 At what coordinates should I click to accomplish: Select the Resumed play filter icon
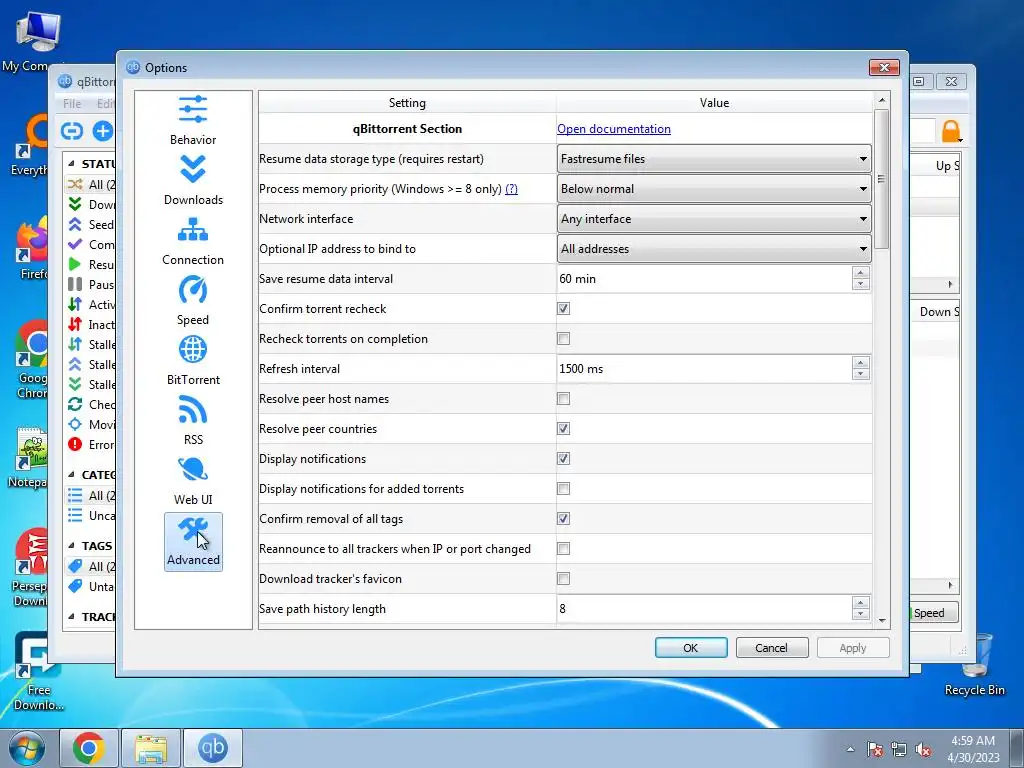(75, 264)
